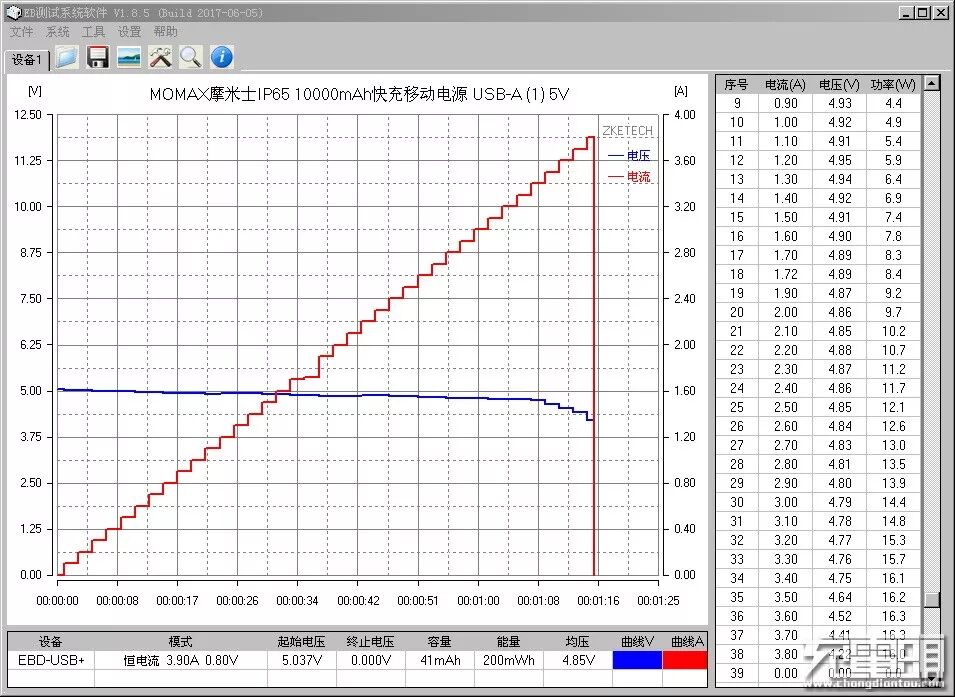Click the 容量 column header
This screenshot has width=955, height=697.
pyautogui.click(x=440, y=642)
